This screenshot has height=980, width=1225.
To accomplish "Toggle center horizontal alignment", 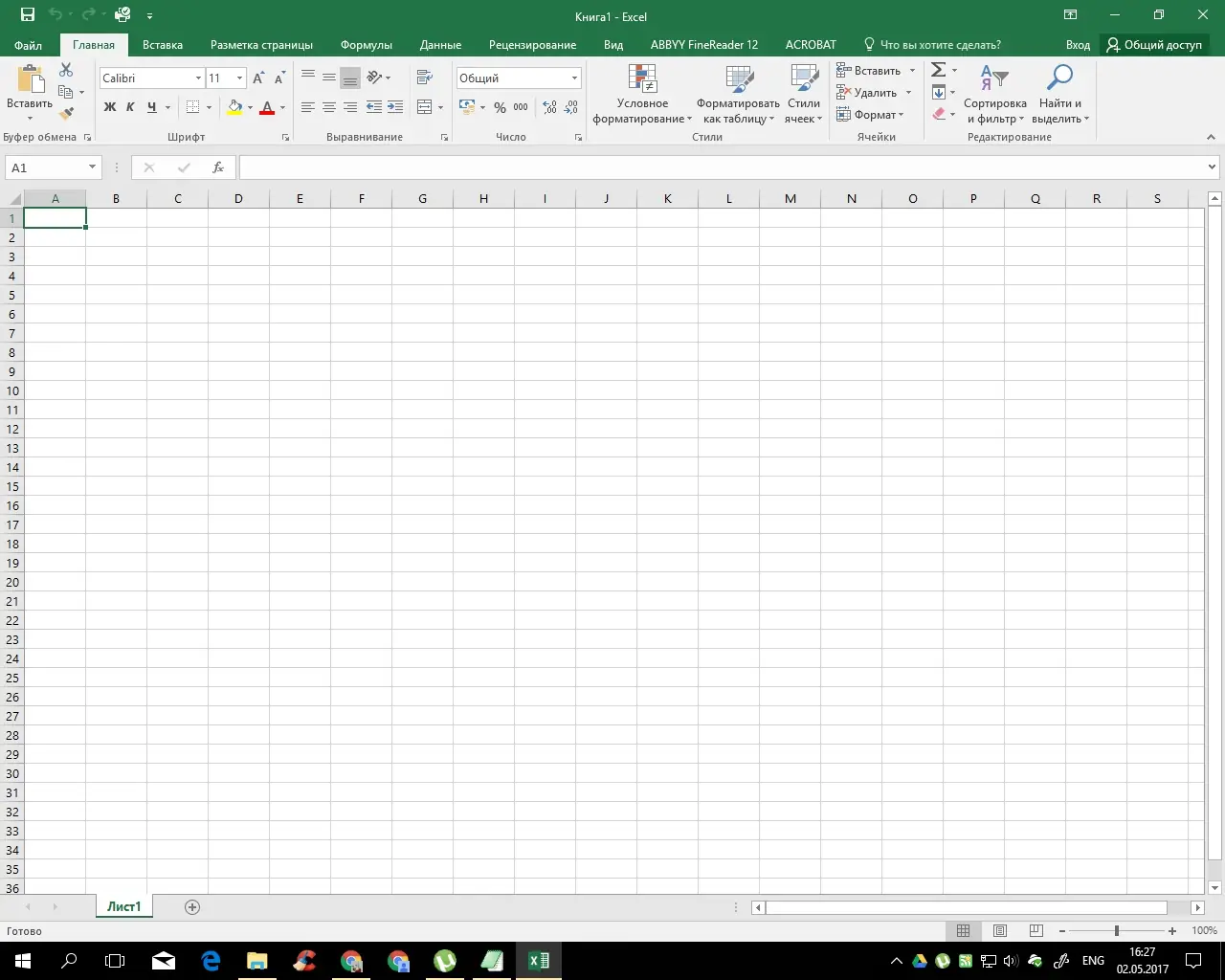I will point(329,107).
